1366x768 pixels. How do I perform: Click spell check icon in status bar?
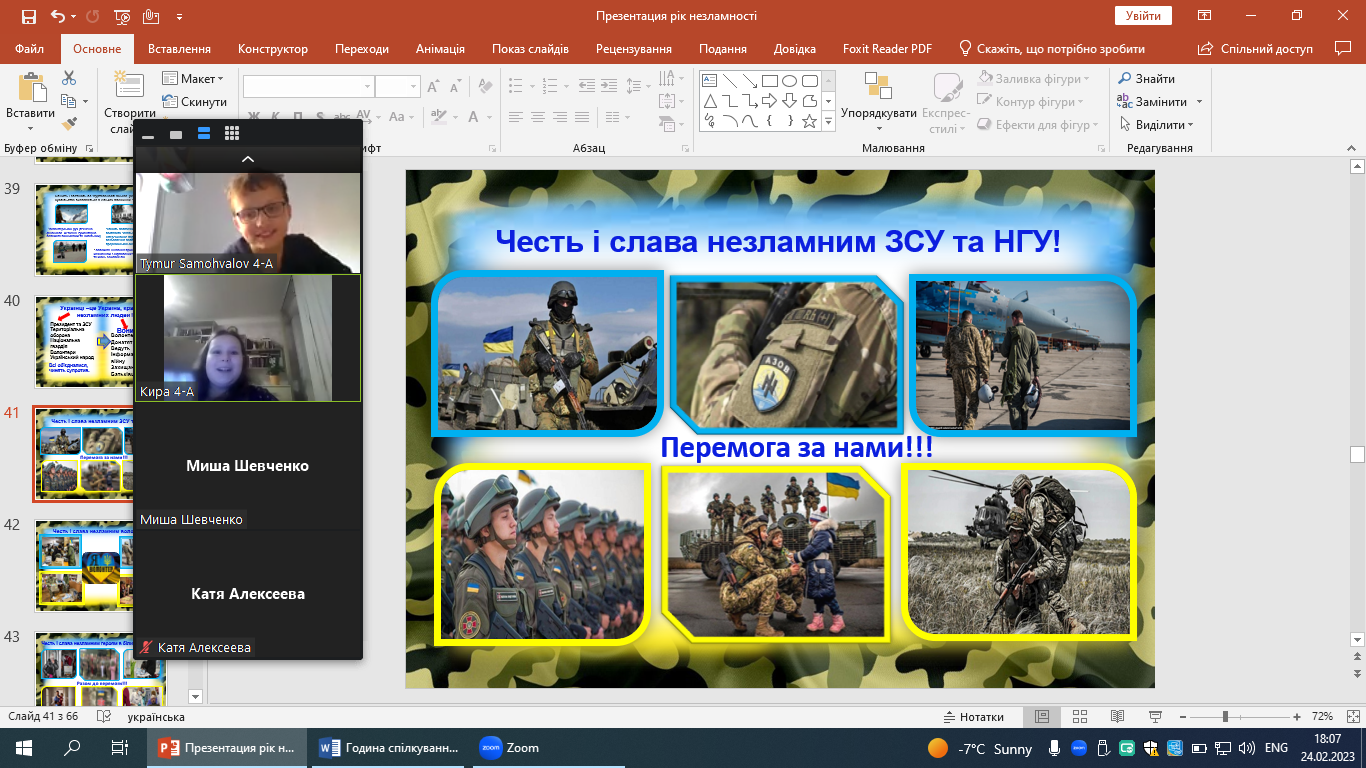pos(103,717)
